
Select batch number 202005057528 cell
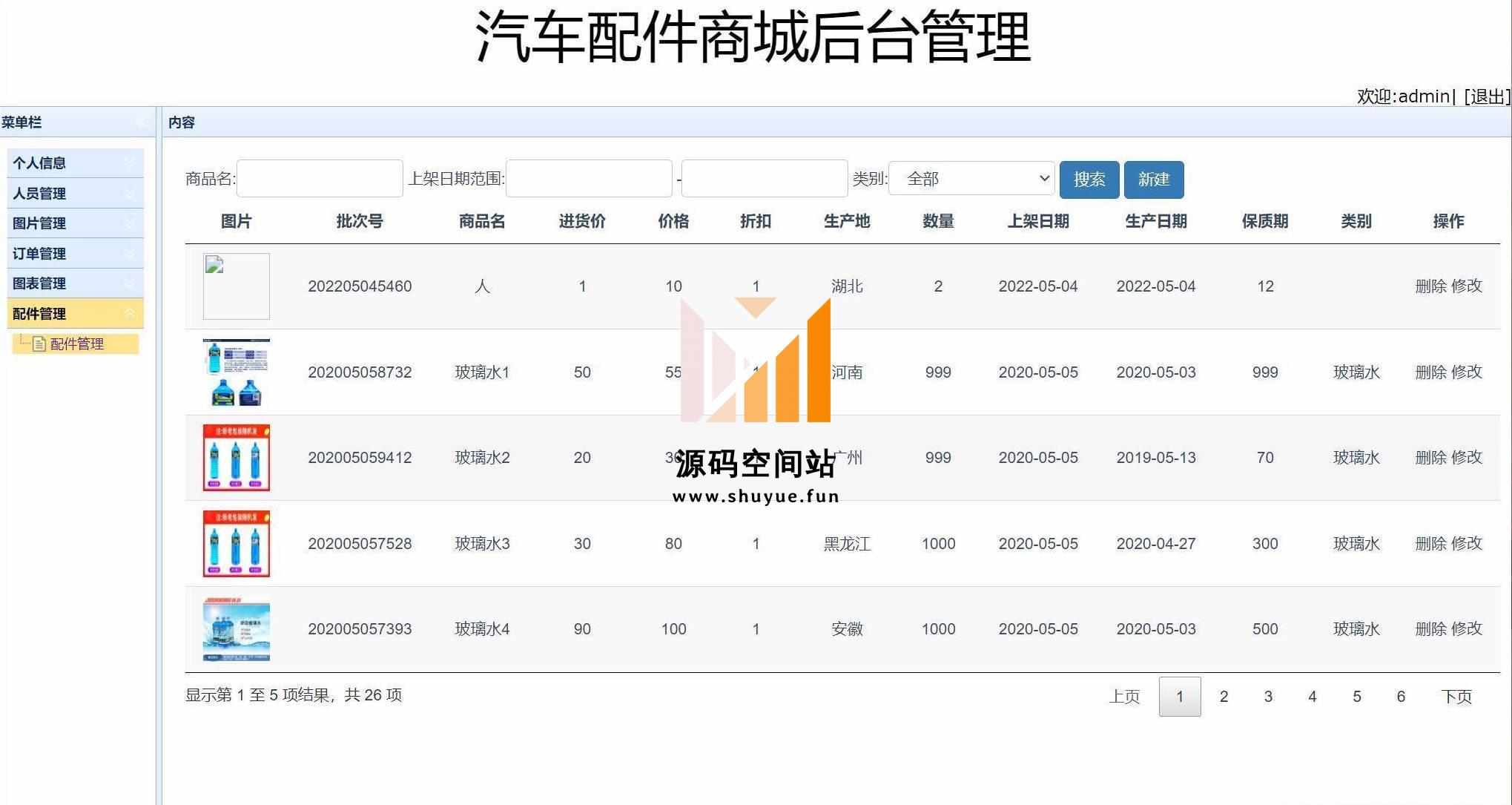coord(360,544)
